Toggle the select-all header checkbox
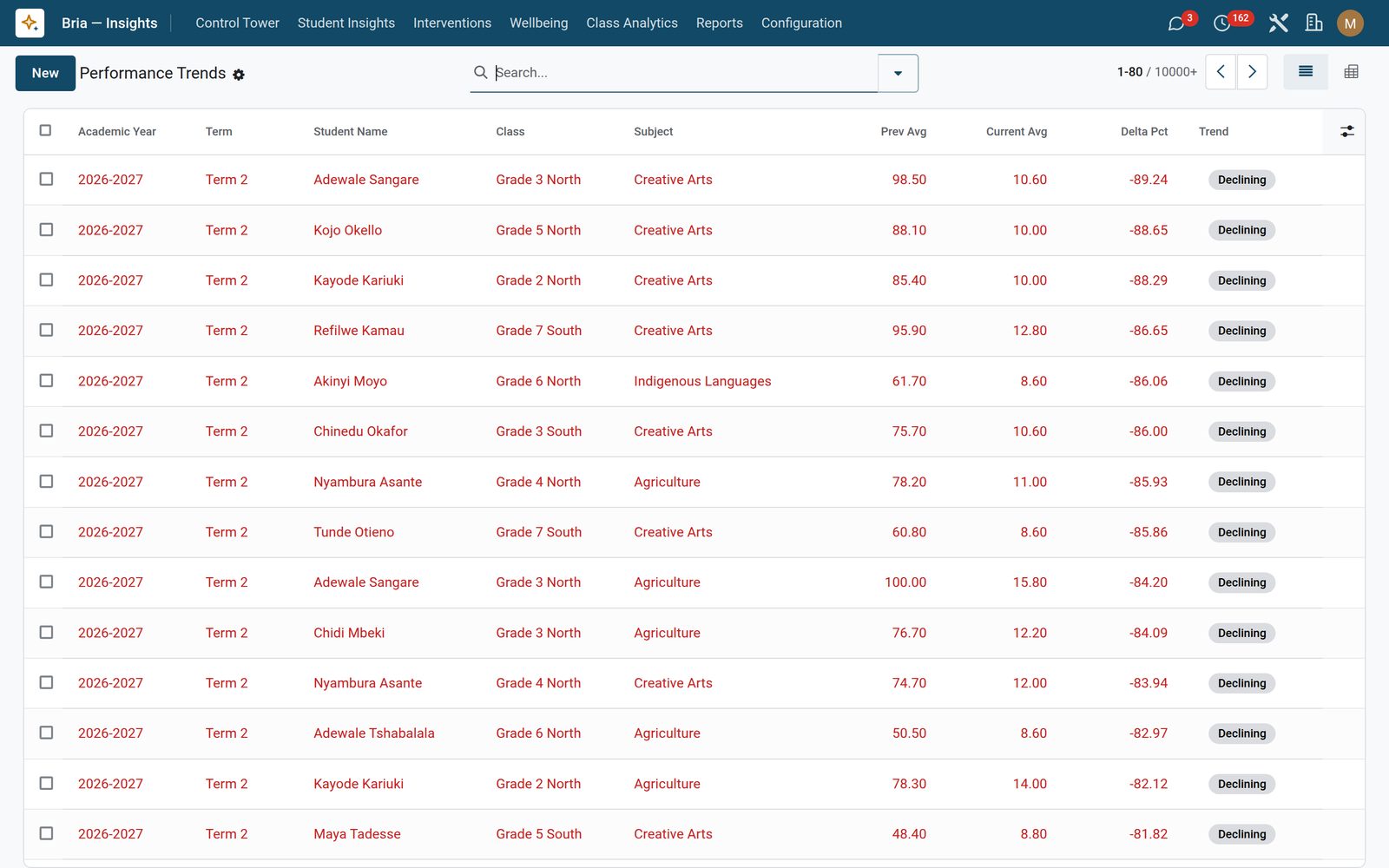 [x=45, y=130]
